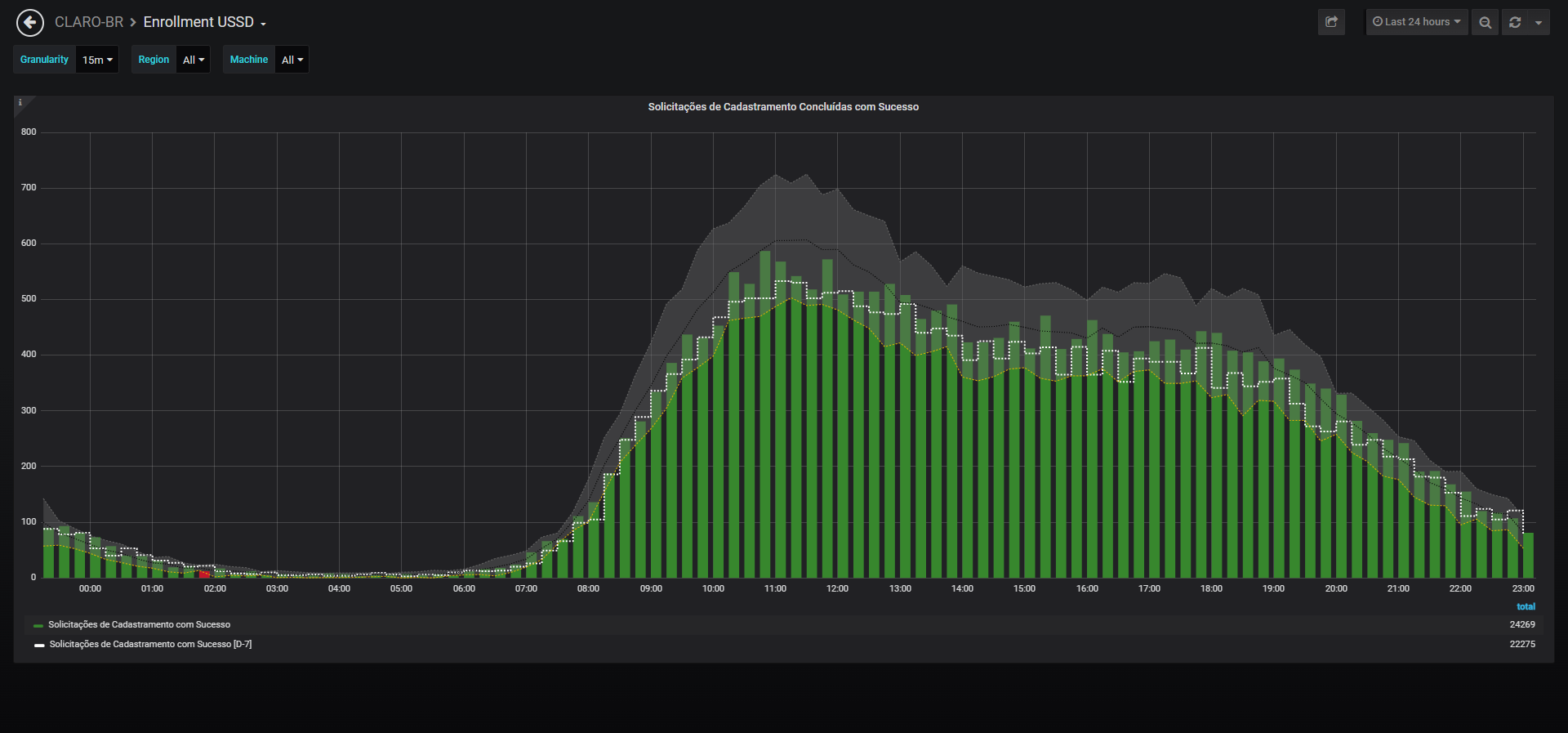This screenshot has height=733, width=1568.
Task: Click the Machine variable label
Action: [x=249, y=60]
